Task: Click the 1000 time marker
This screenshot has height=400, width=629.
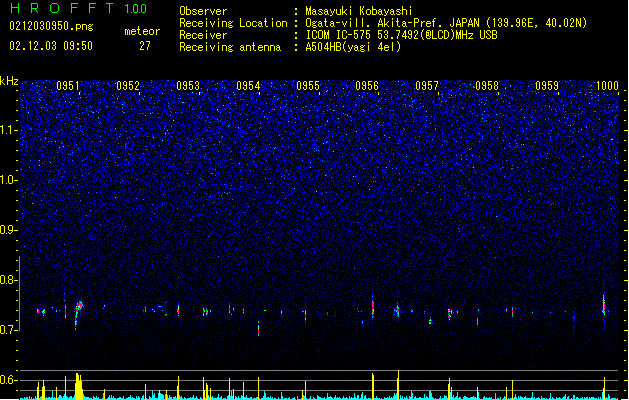Action: point(607,85)
